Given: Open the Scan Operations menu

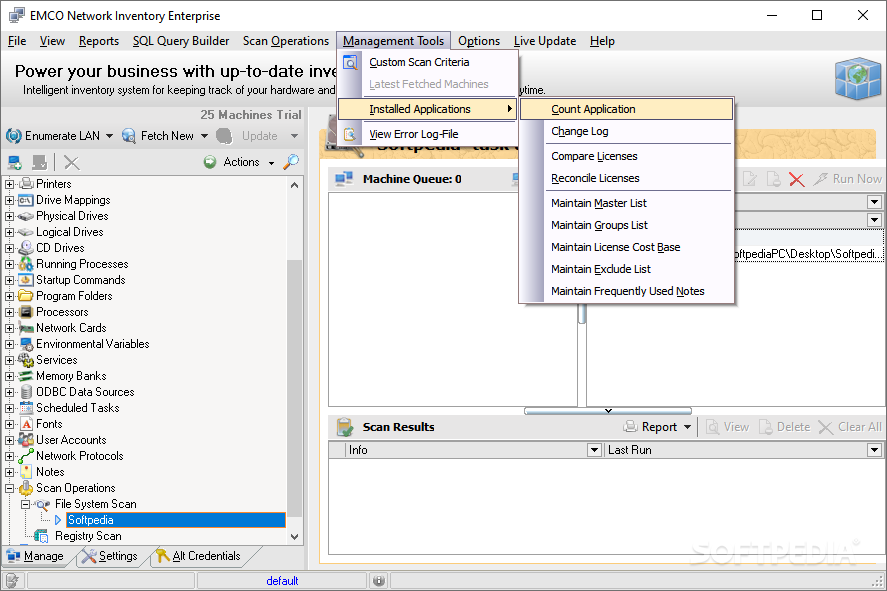Looking at the screenshot, I should (286, 41).
